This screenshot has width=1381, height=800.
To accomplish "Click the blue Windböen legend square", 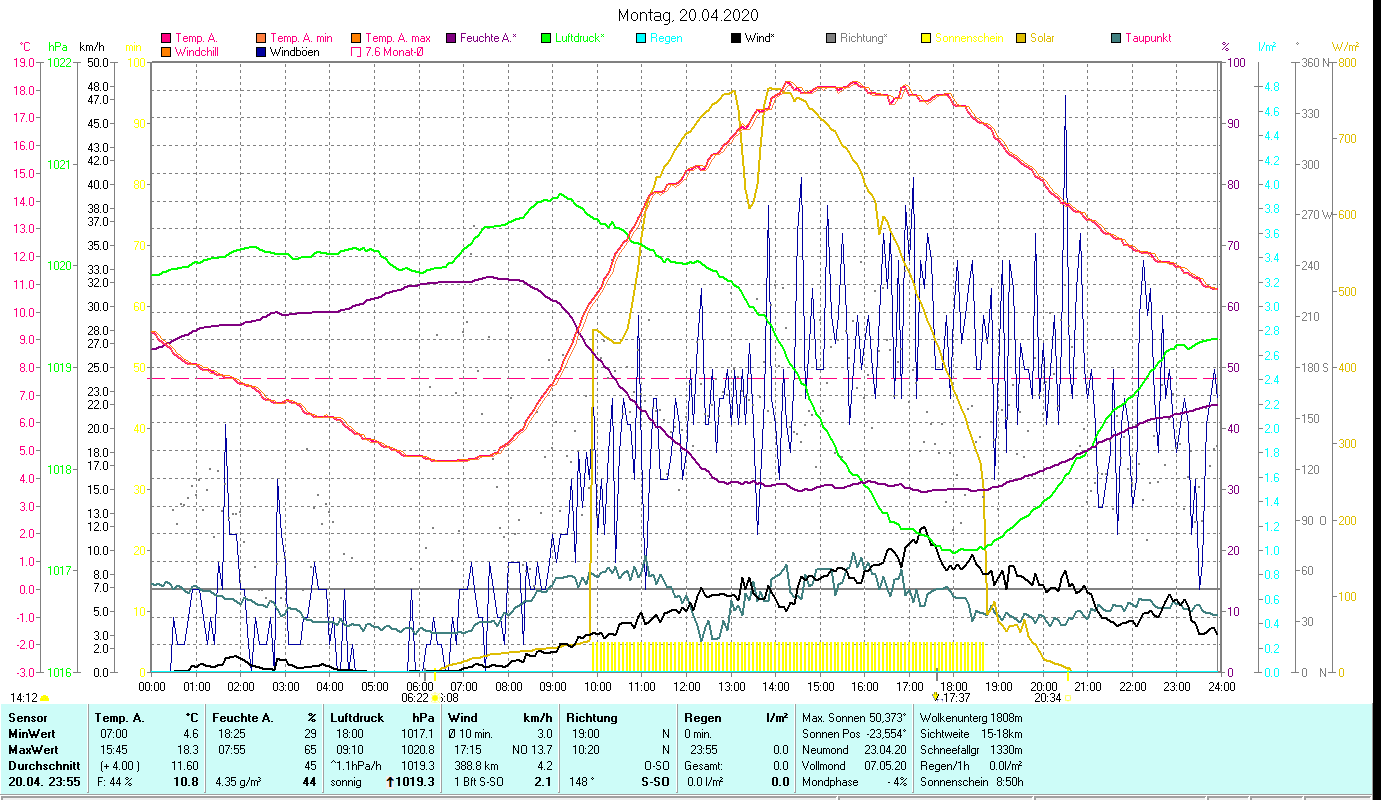I will pos(261,52).
